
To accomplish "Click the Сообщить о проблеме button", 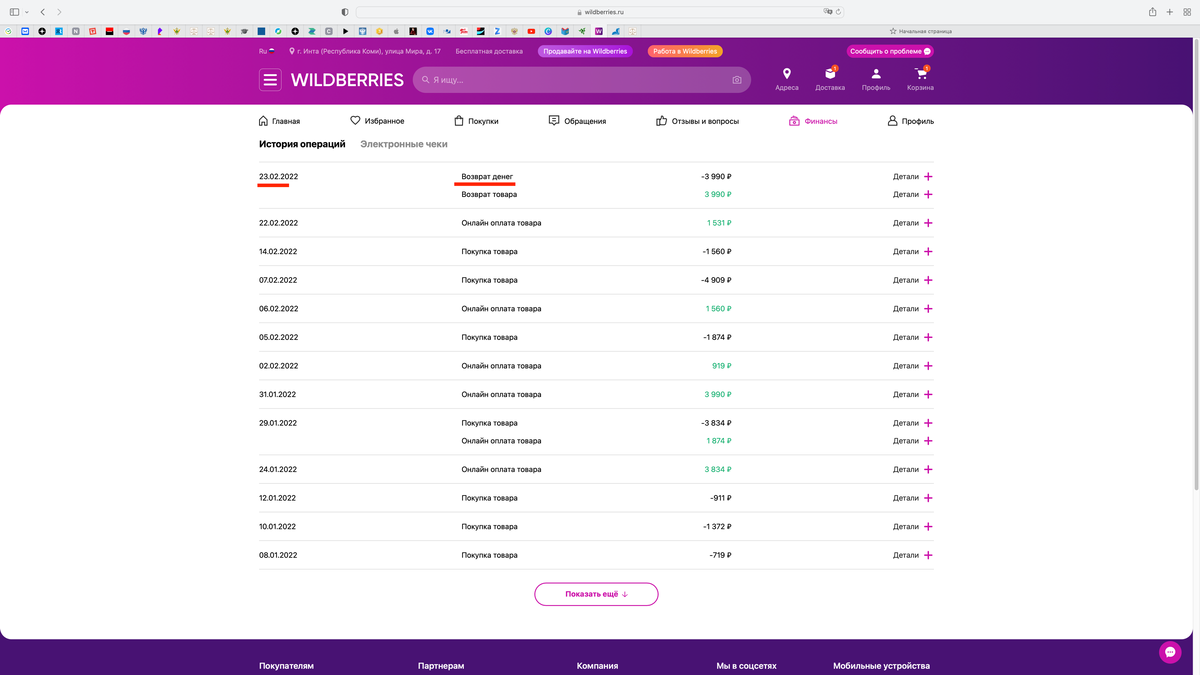I will tap(890, 51).
